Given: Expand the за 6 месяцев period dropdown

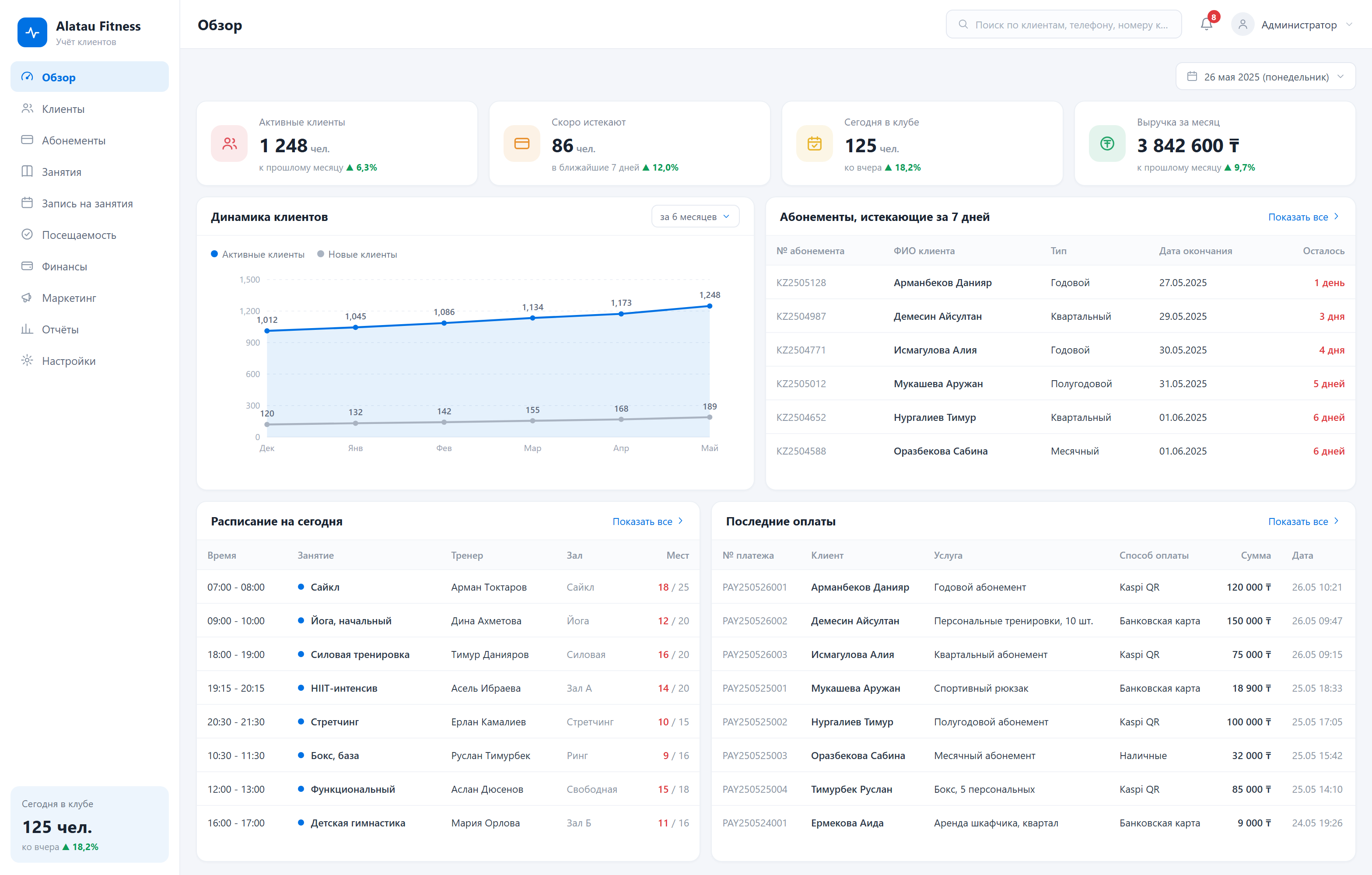Looking at the screenshot, I should click(x=695, y=217).
